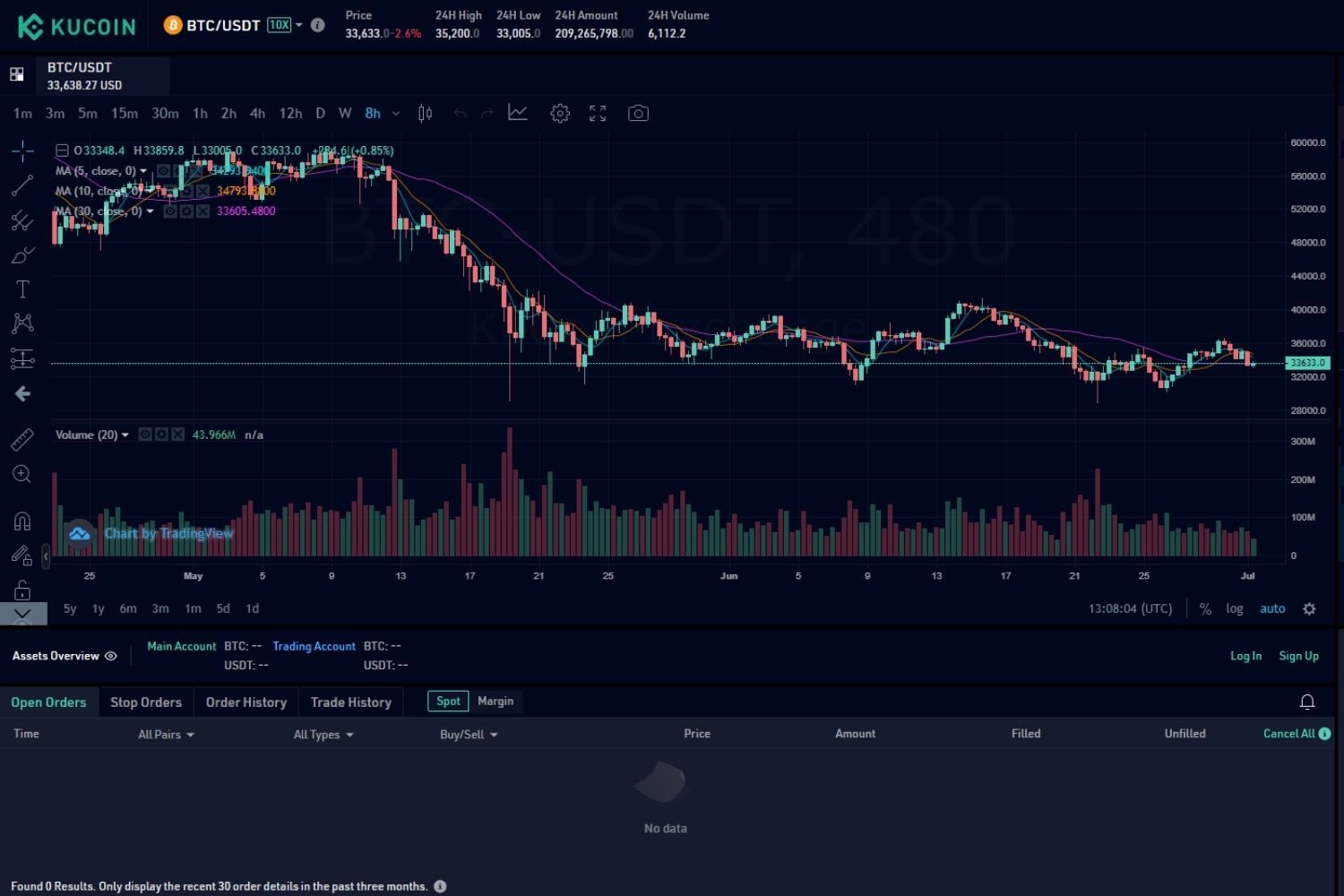Select the 4h timeframe interval
1344x896 pixels.
click(257, 113)
